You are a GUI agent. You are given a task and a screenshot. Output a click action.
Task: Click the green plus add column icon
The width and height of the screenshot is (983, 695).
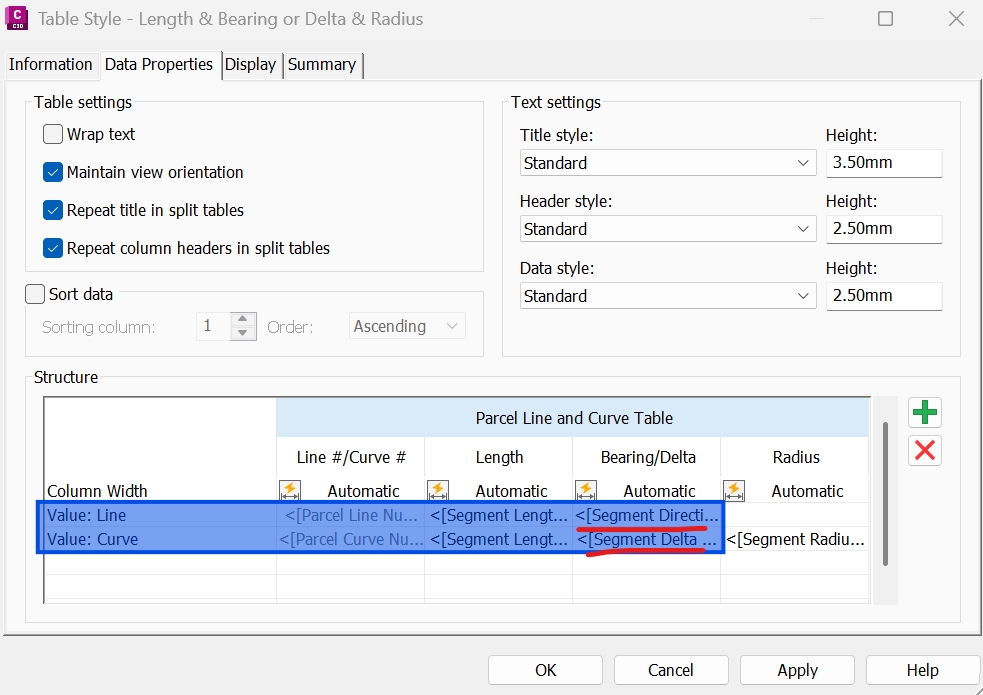(x=925, y=412)
